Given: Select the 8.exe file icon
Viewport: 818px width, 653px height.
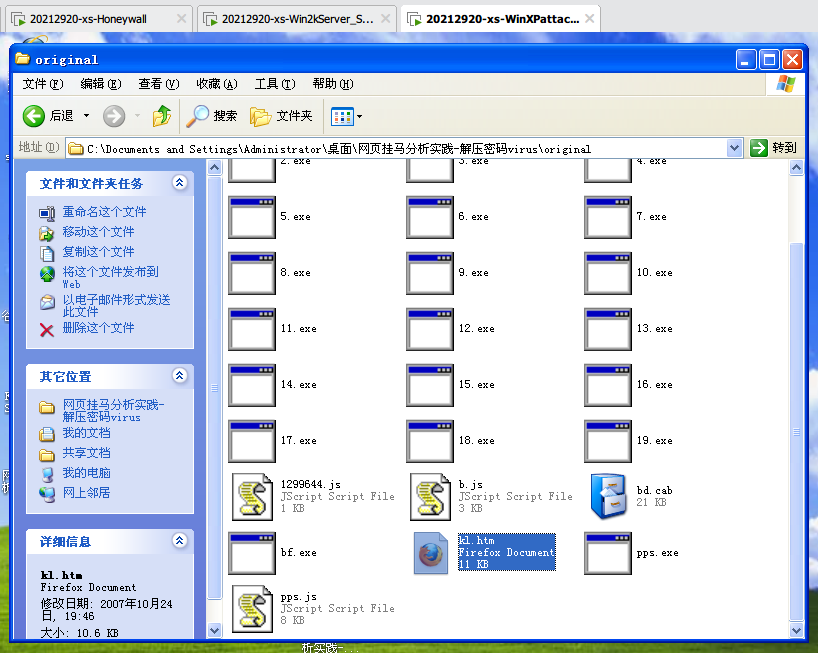Looking at the screenshot, I should [252, 273].
